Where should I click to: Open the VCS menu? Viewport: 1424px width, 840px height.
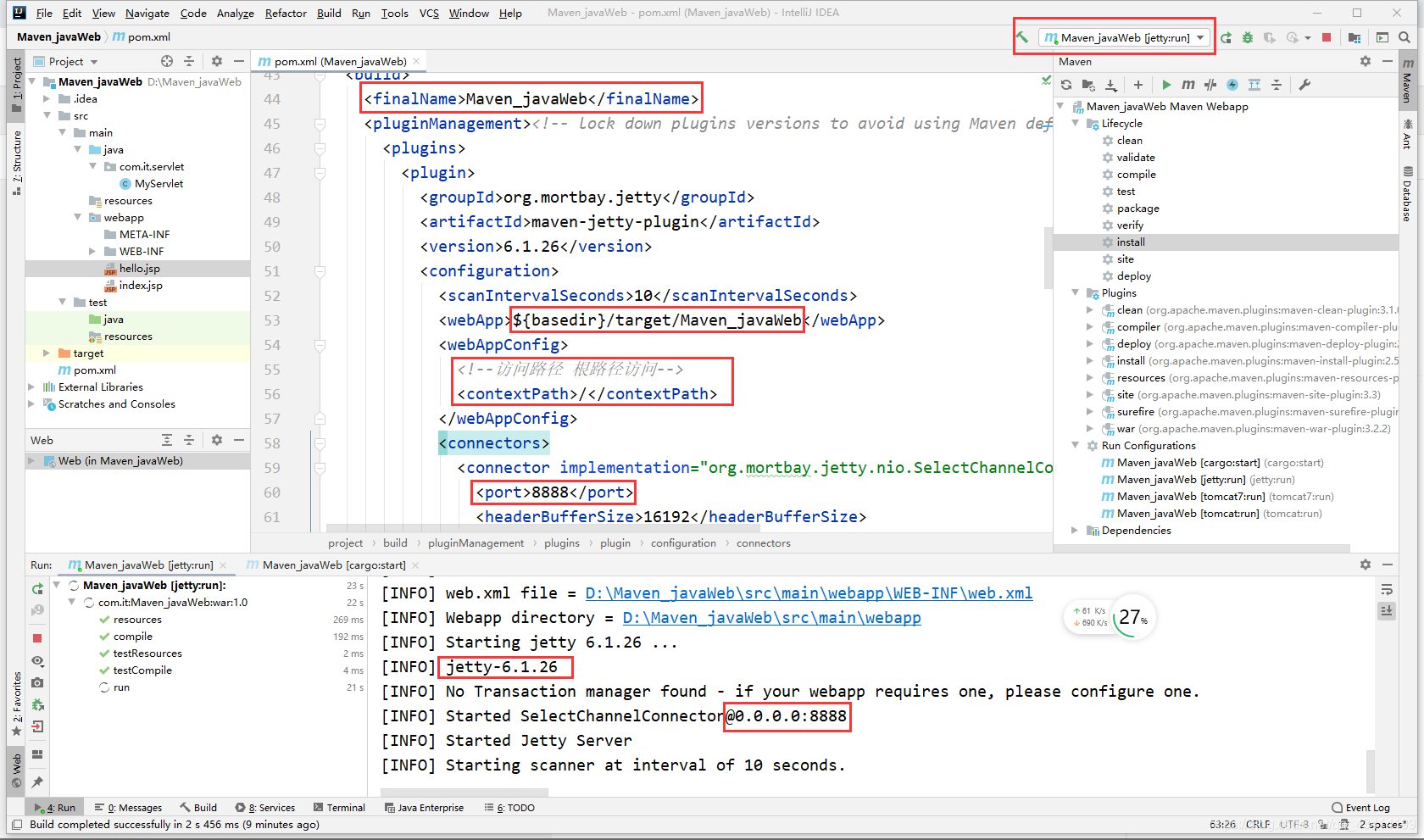tap(429, 13)
